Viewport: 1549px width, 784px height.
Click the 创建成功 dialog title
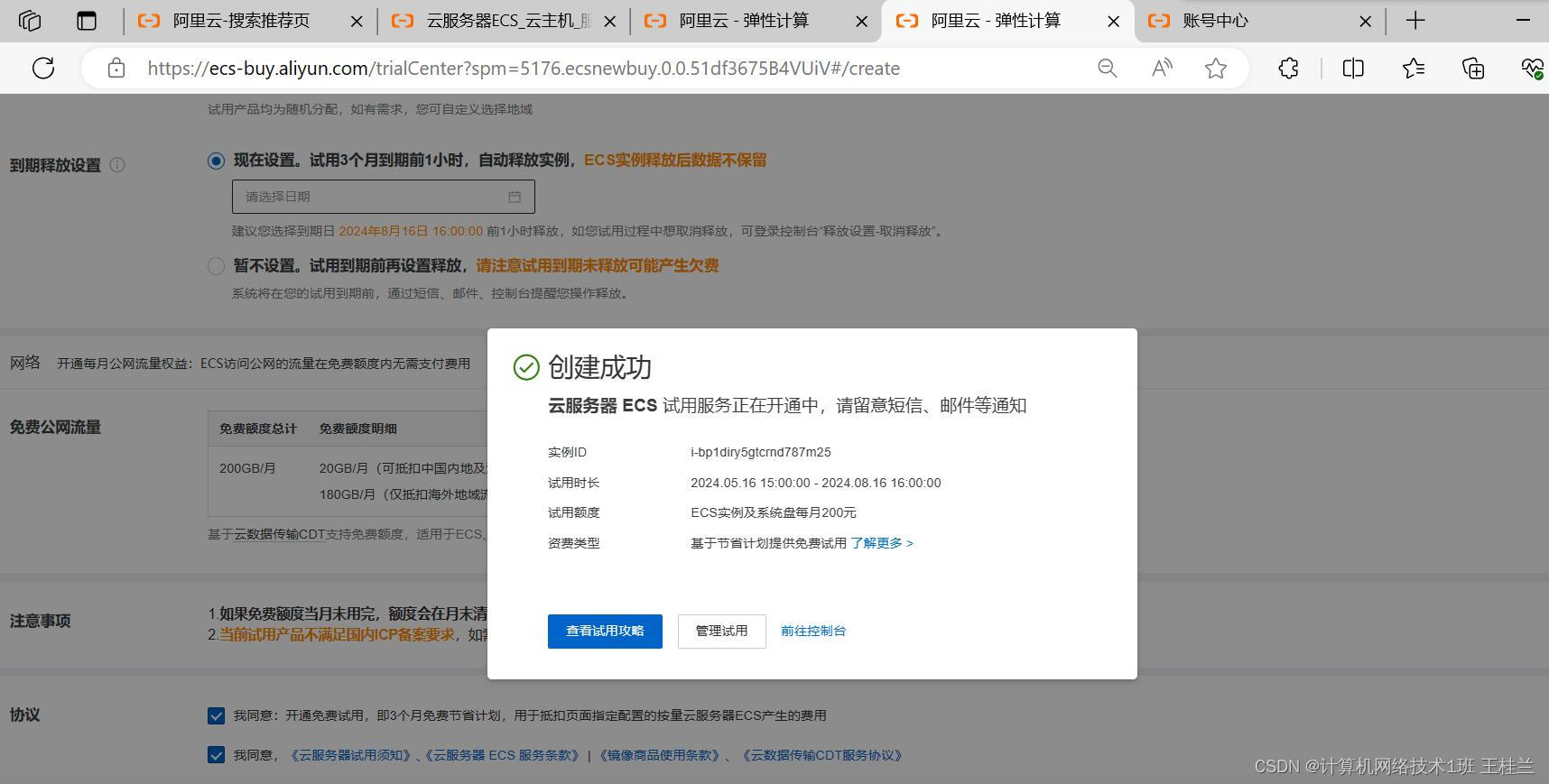(x=599, y=367)
